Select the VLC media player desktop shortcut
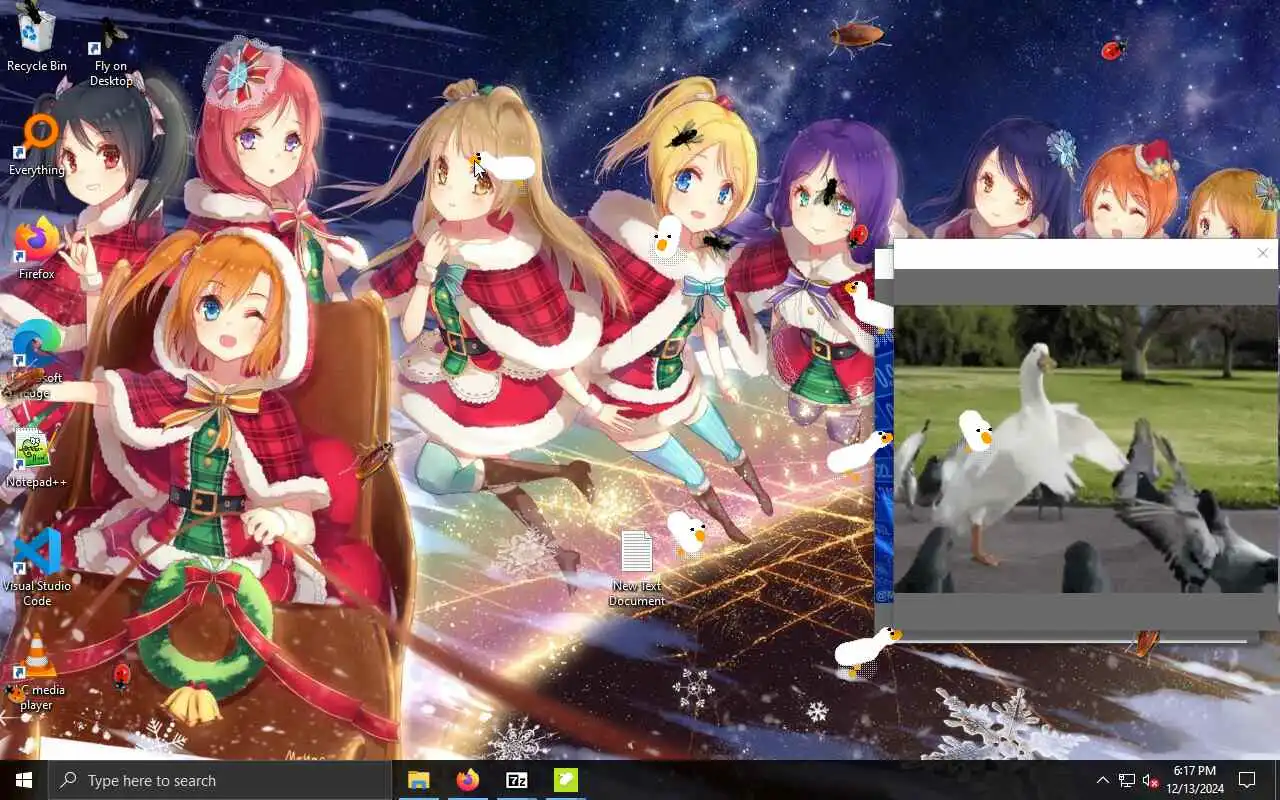1280x800 pixels. [37, 673]
